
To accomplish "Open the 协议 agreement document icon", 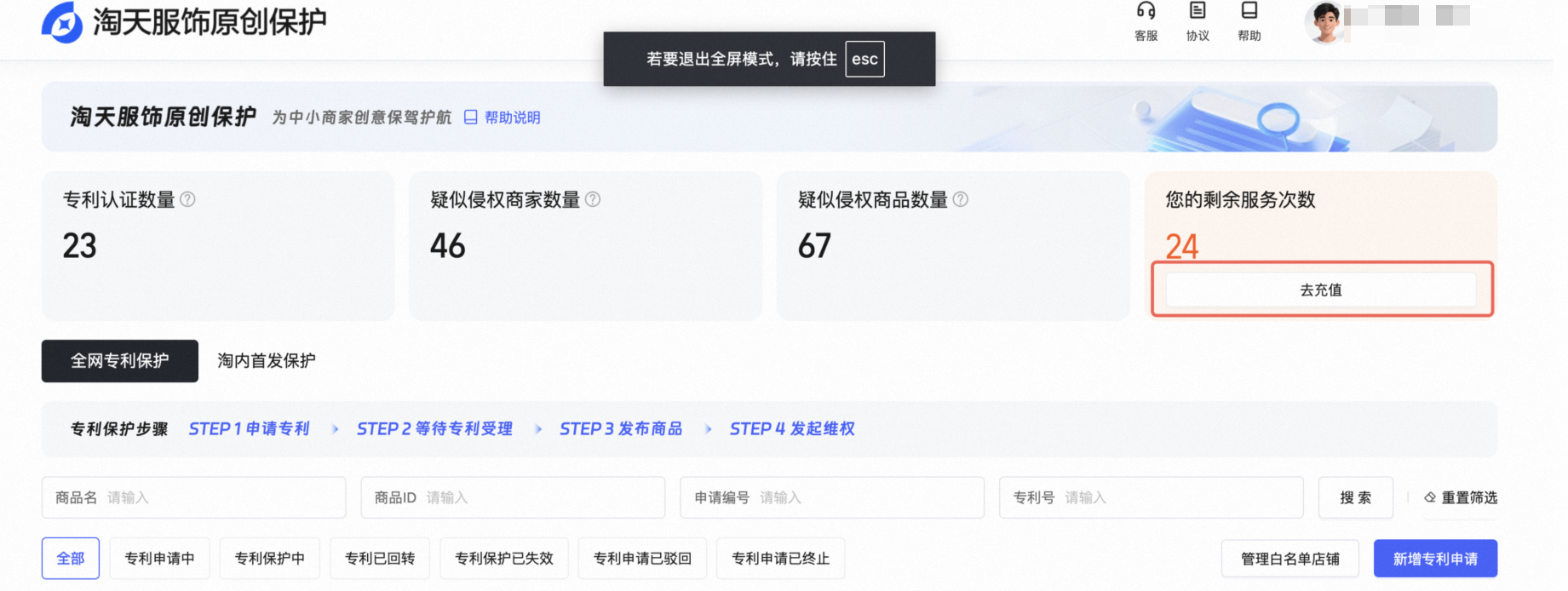I will pyautogui.click(x=1198, y=11).
